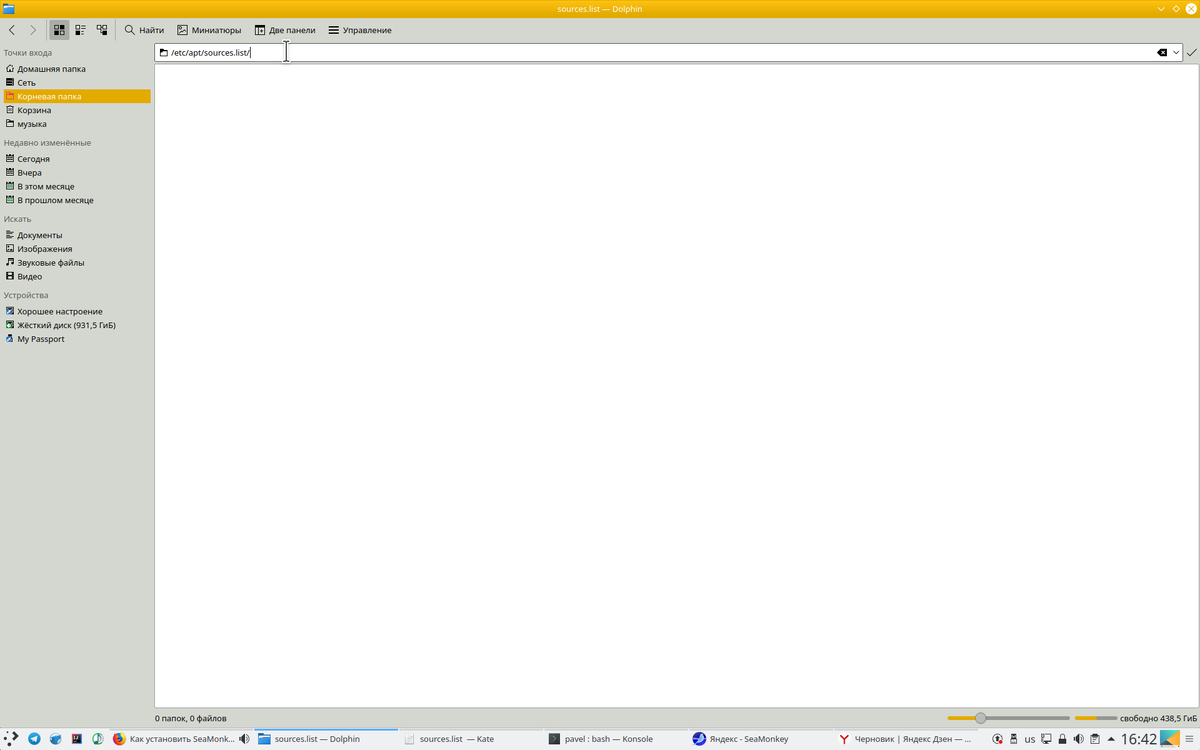Screen dimensions: 1200x750
Task: Open removable devices tray icon
Action: pos(1014,739)
